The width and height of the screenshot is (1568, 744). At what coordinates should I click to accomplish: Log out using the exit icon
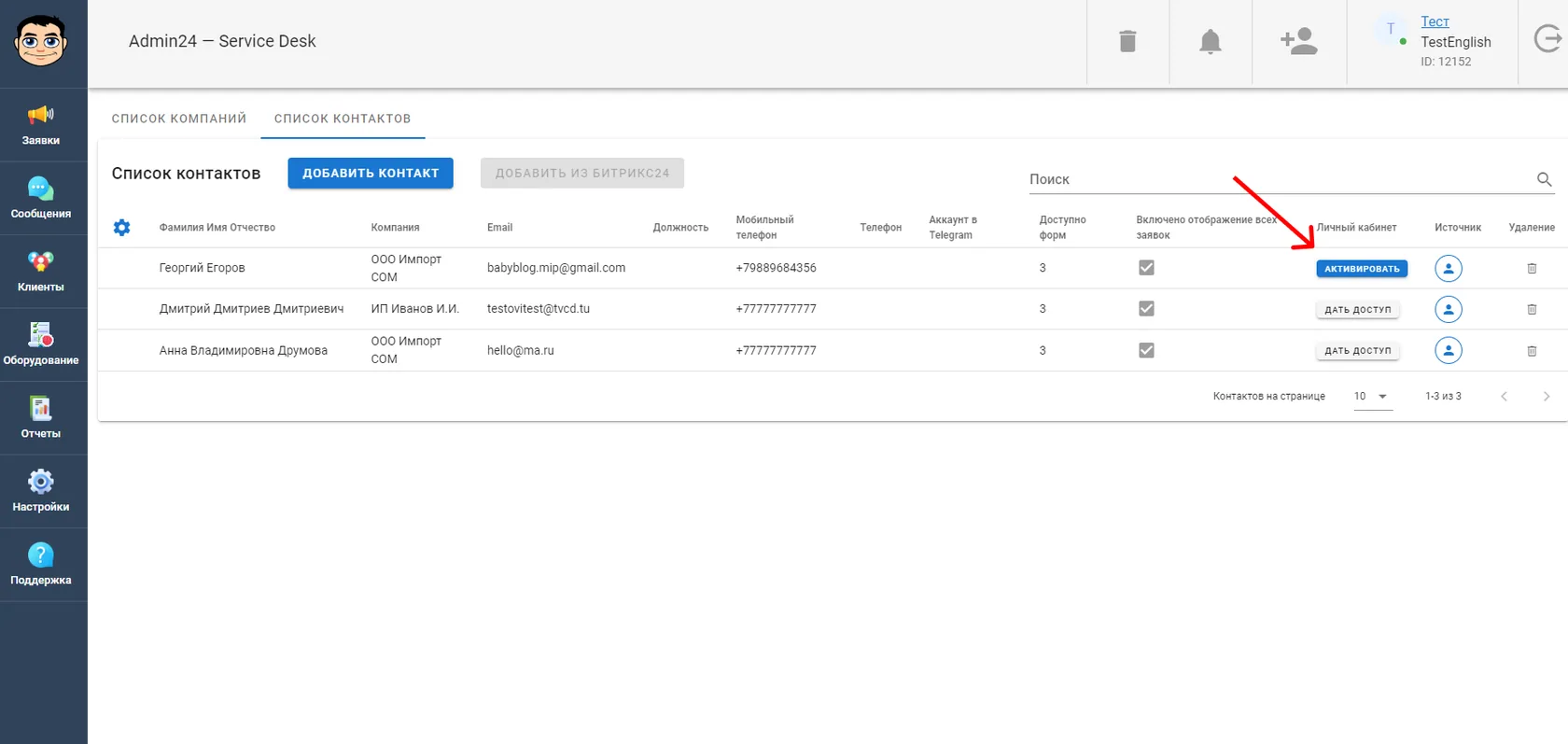1547,39
